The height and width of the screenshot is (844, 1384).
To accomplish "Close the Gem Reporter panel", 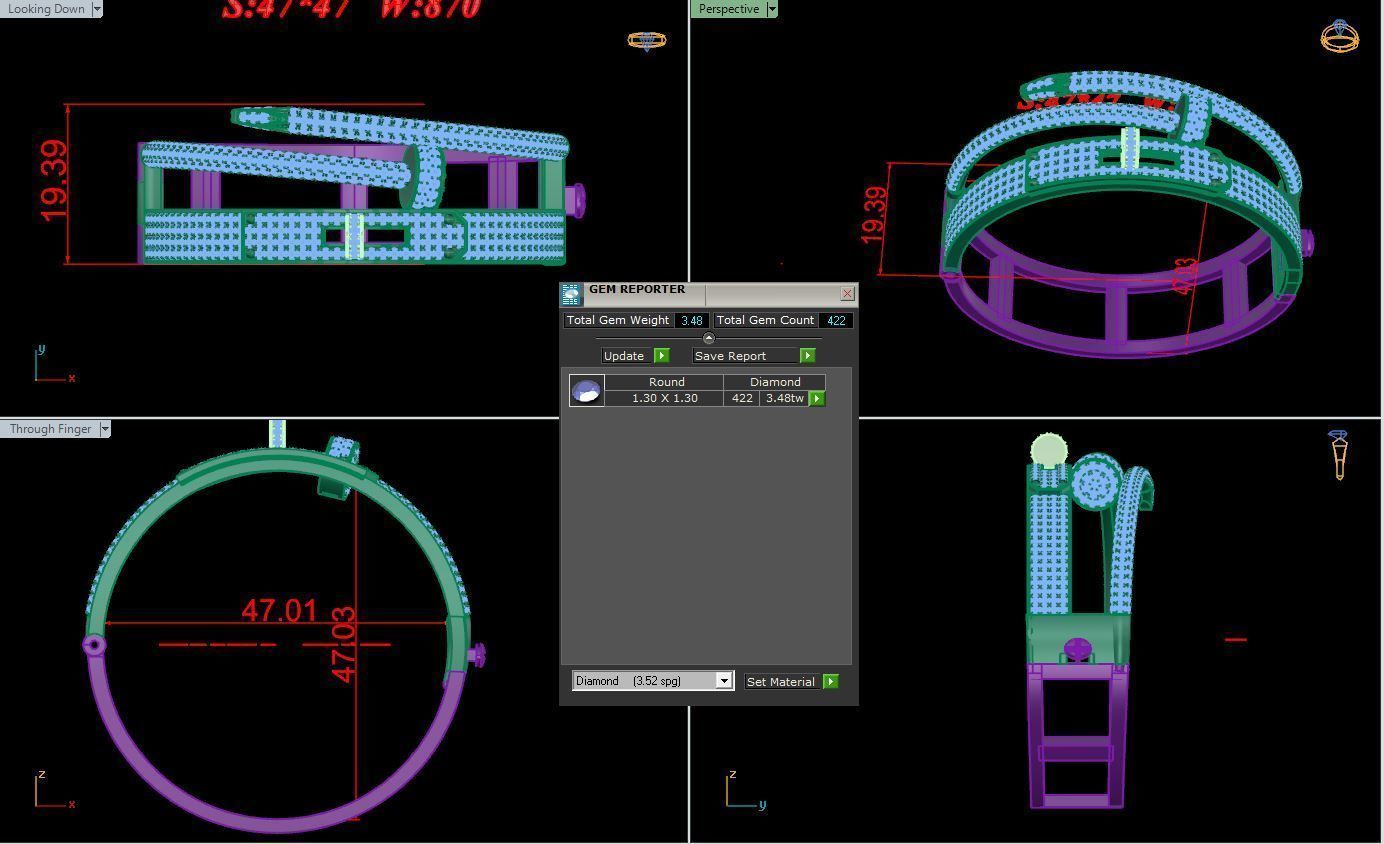I will [848, 293].
